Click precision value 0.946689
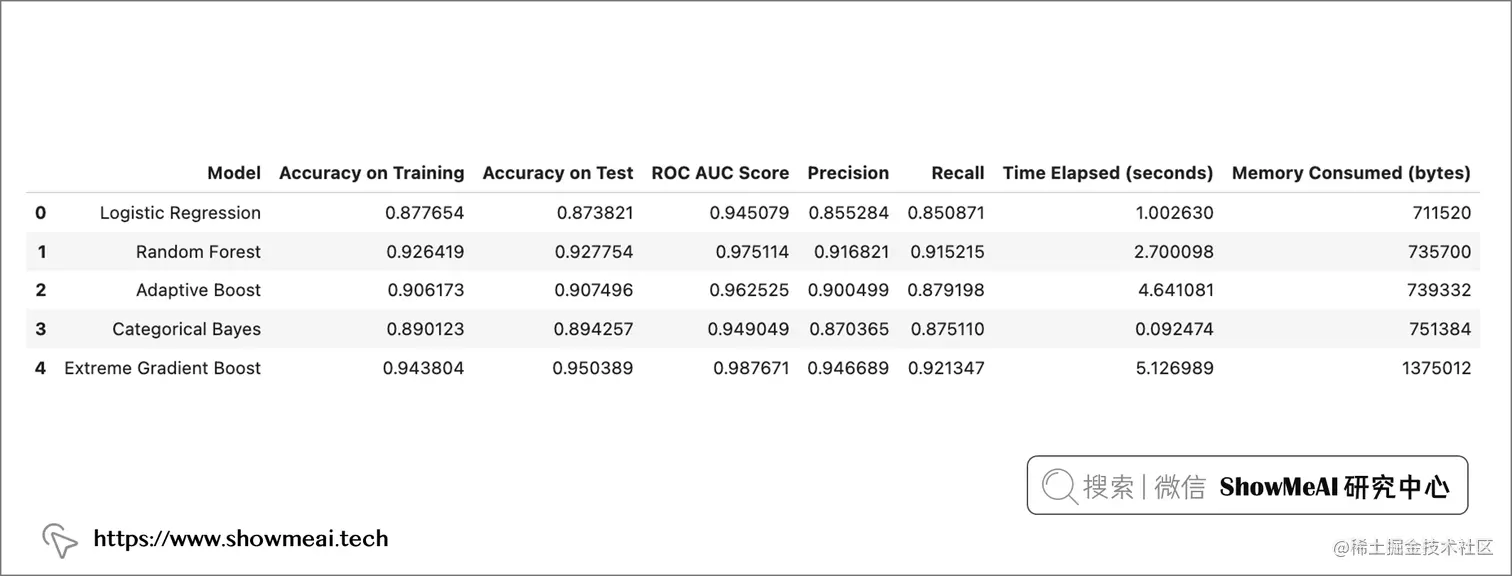The width and height of the screenshot is (1512, 576). pyautogui.click(x=848, y=368)
